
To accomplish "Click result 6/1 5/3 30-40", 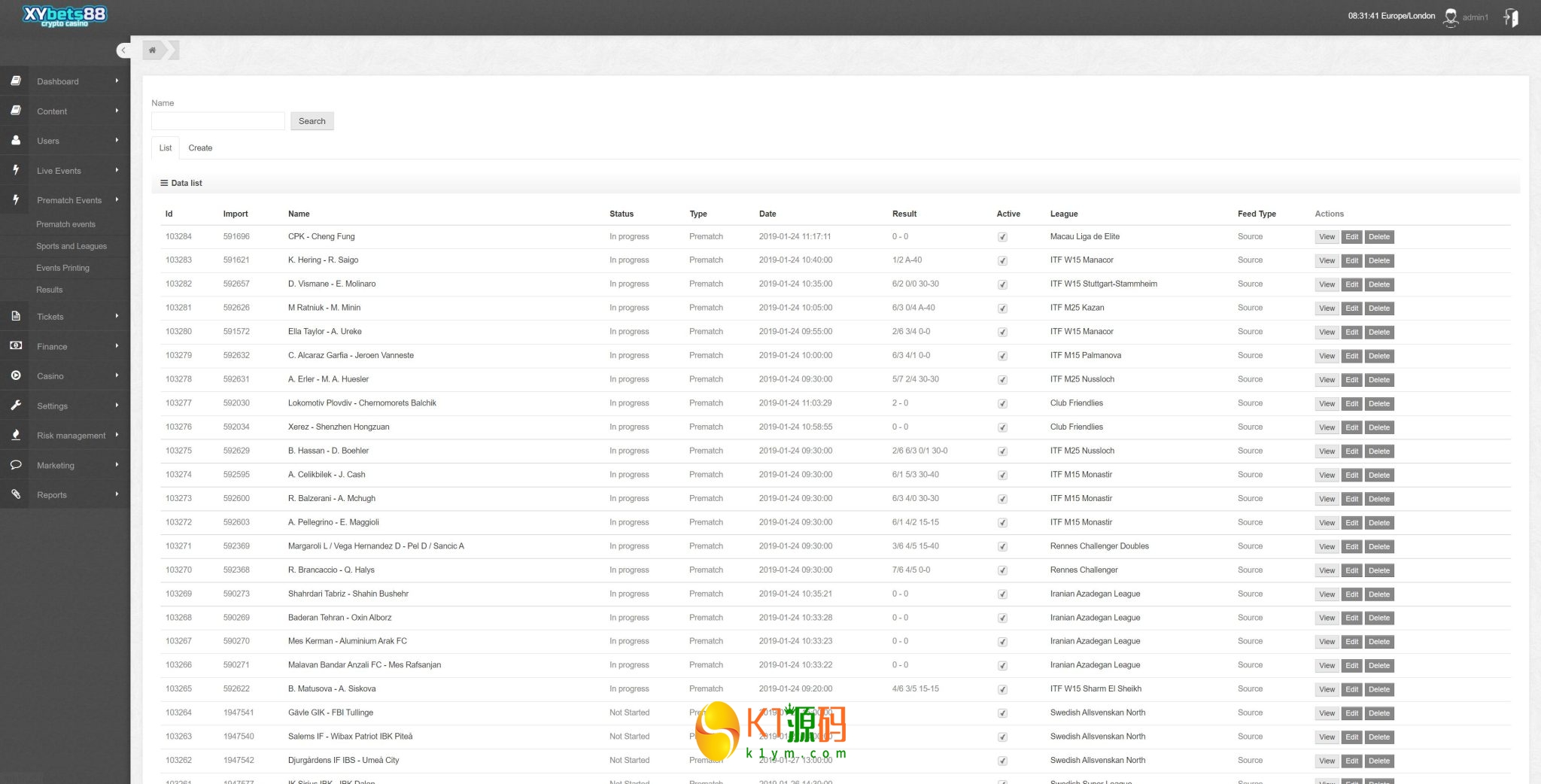I will tap(916, 475).
